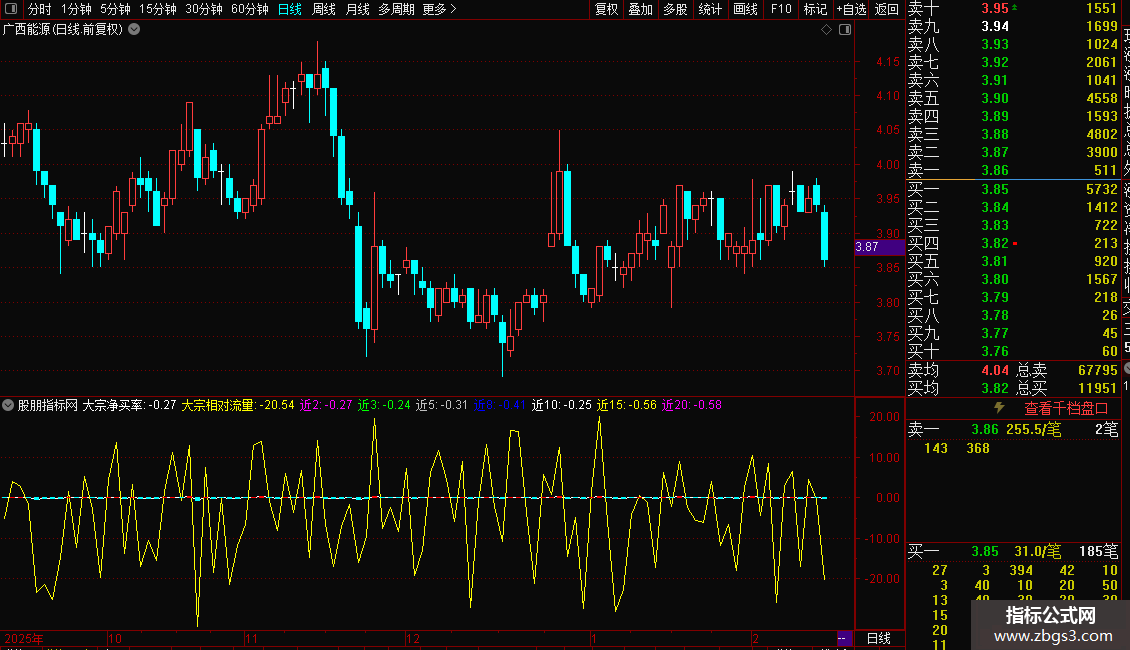Select 买四 bid row at 3.82
This screenshot has height=650, width=1130.
pyautogui.click(x=1013, y=243)
